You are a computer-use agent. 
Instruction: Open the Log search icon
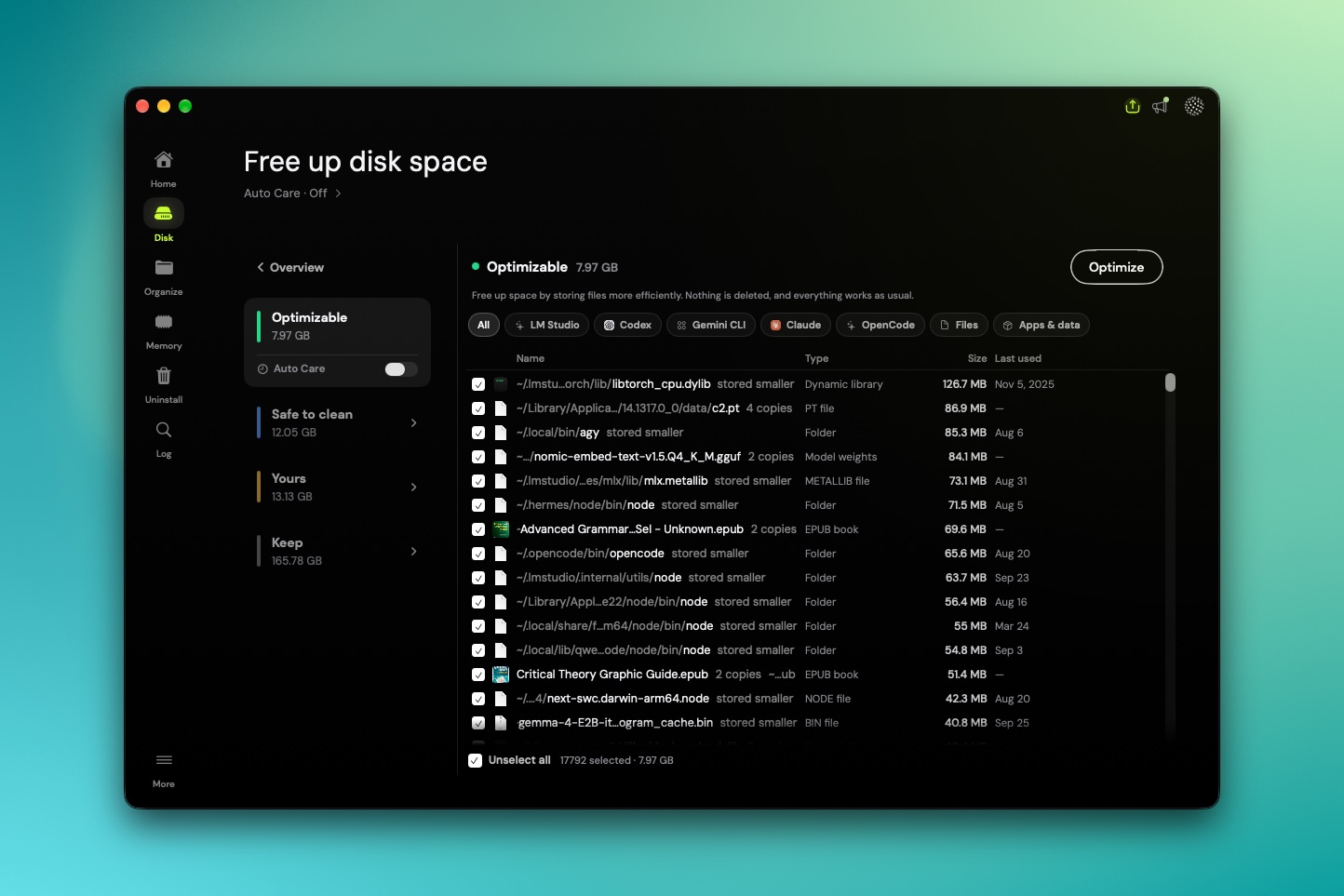[x=164, y=430]
